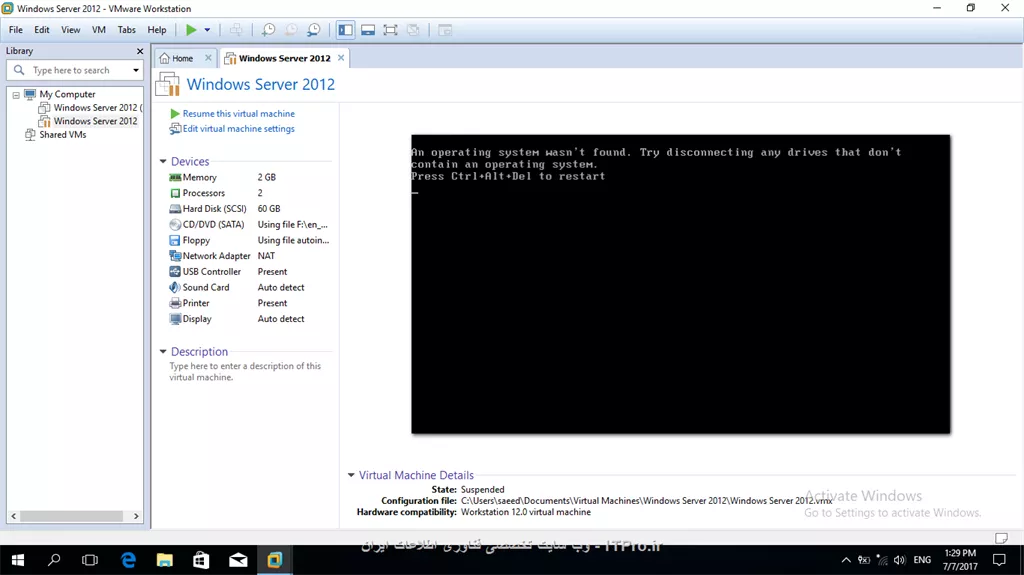This screenshot has height=575, width=1024.
Task: Close the Windows Server 2012 tab
Action: pos(341,58)
